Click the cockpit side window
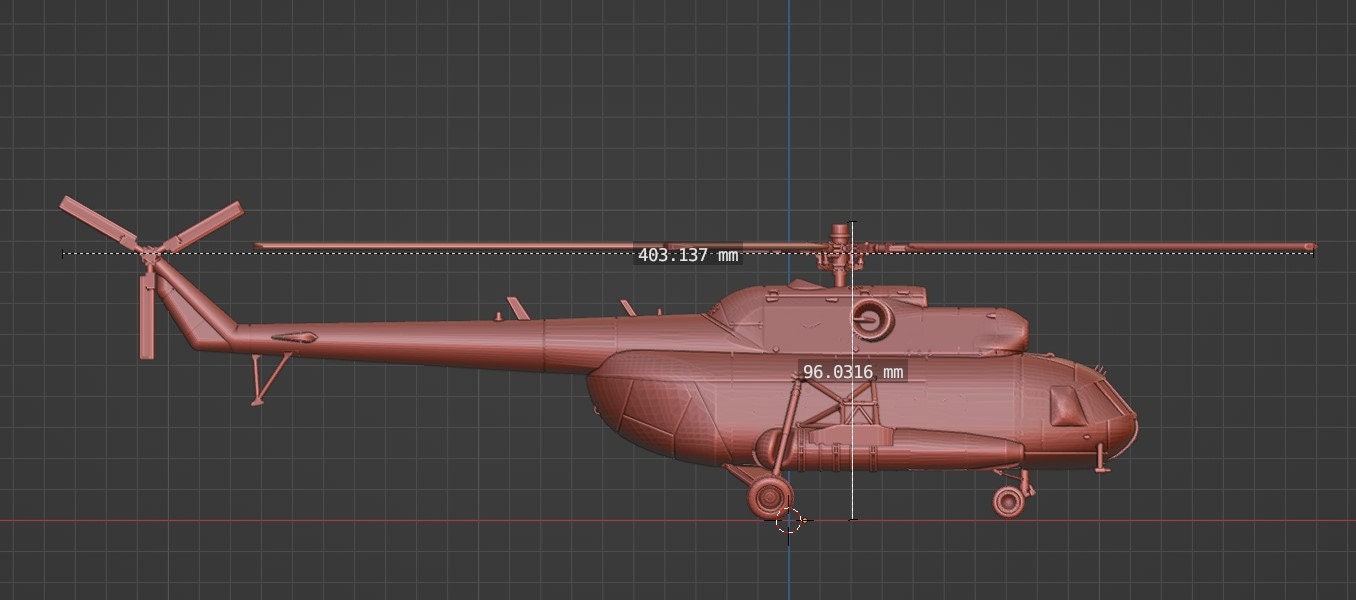Image resolution: width=1356 pixels, height=600 pixels. point(1067,406)
